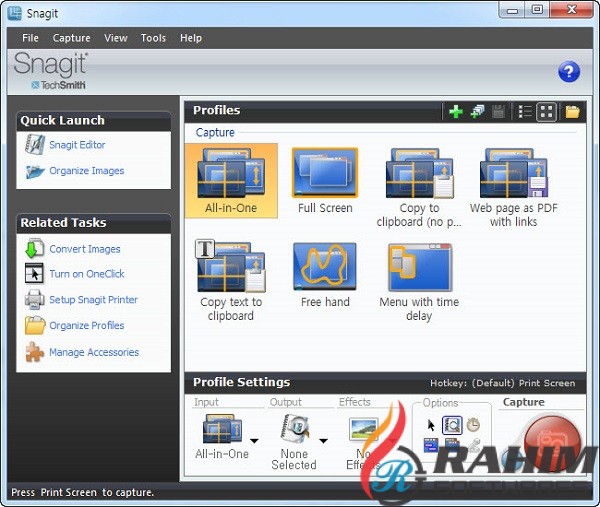Viewport: 600px width, 507px height.
Task: Open the Organize Images link
Action: (x=86, y=171)
